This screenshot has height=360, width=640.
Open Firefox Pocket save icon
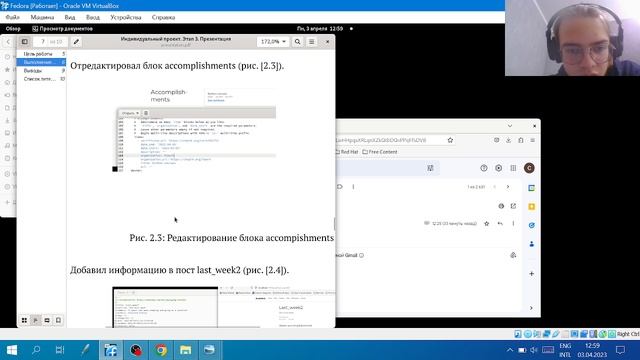496,140
